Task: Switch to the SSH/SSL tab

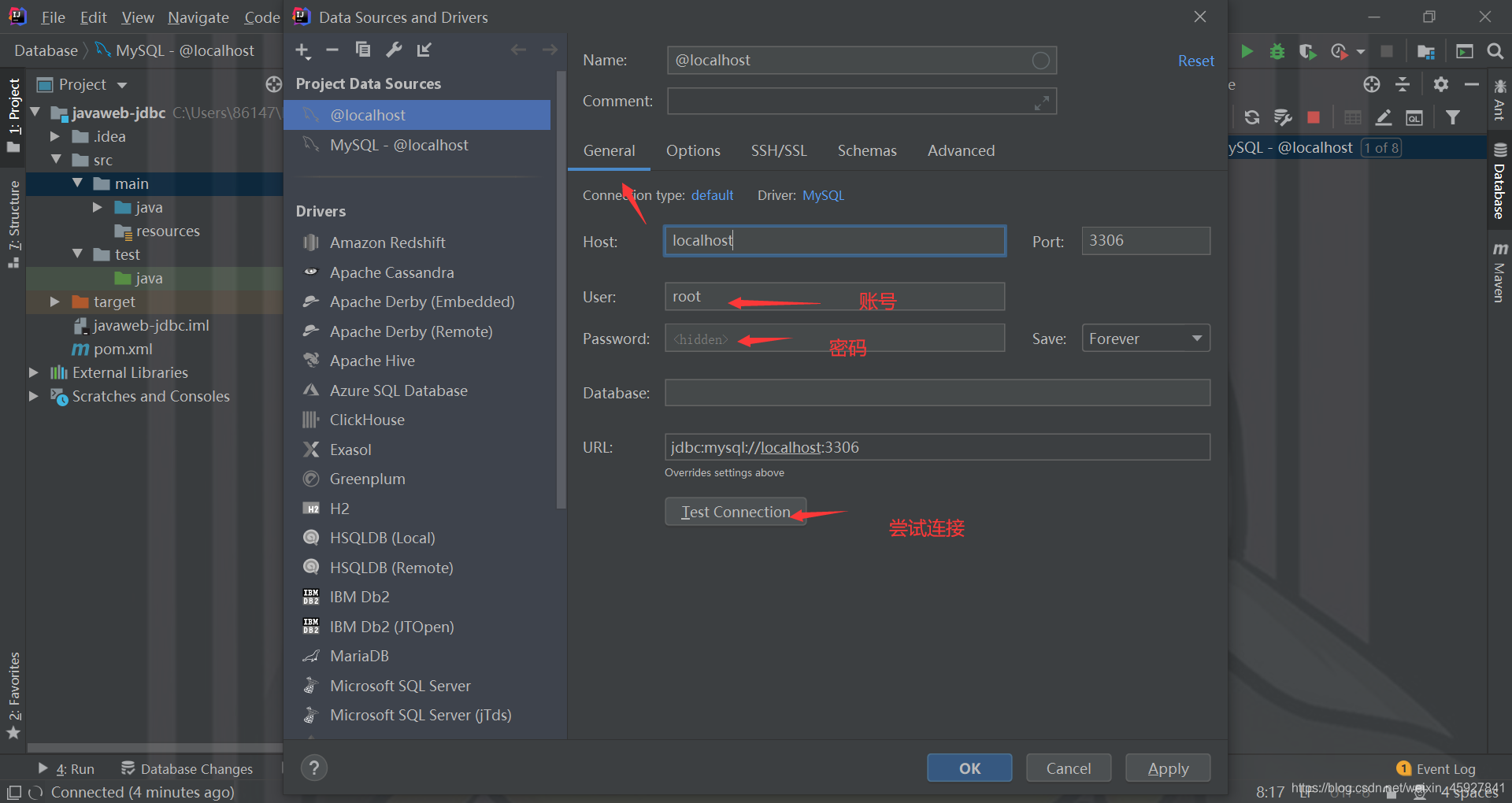Action: 779,150
